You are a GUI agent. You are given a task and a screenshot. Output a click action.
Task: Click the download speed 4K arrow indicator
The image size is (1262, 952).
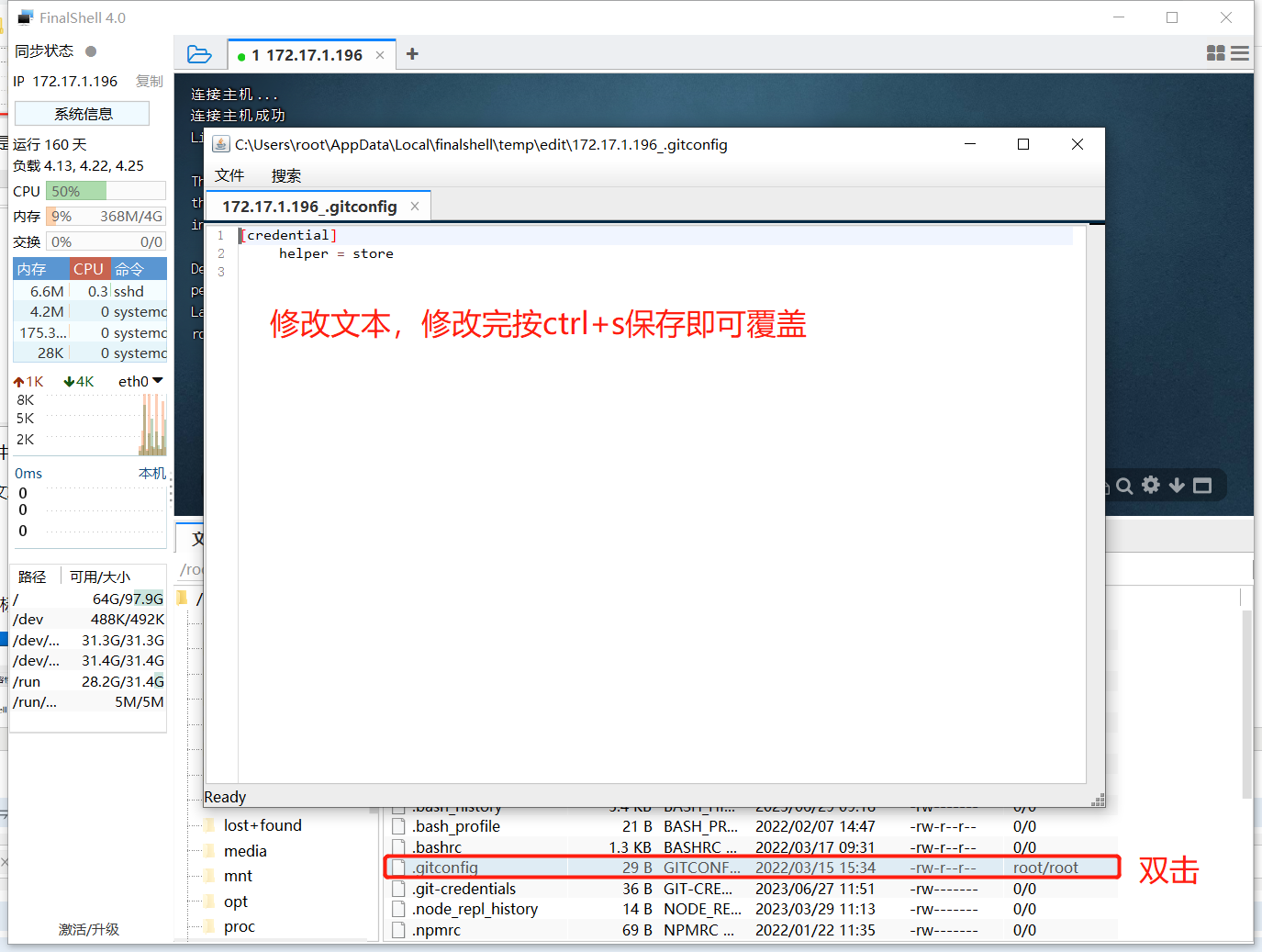tap(79, 381)
